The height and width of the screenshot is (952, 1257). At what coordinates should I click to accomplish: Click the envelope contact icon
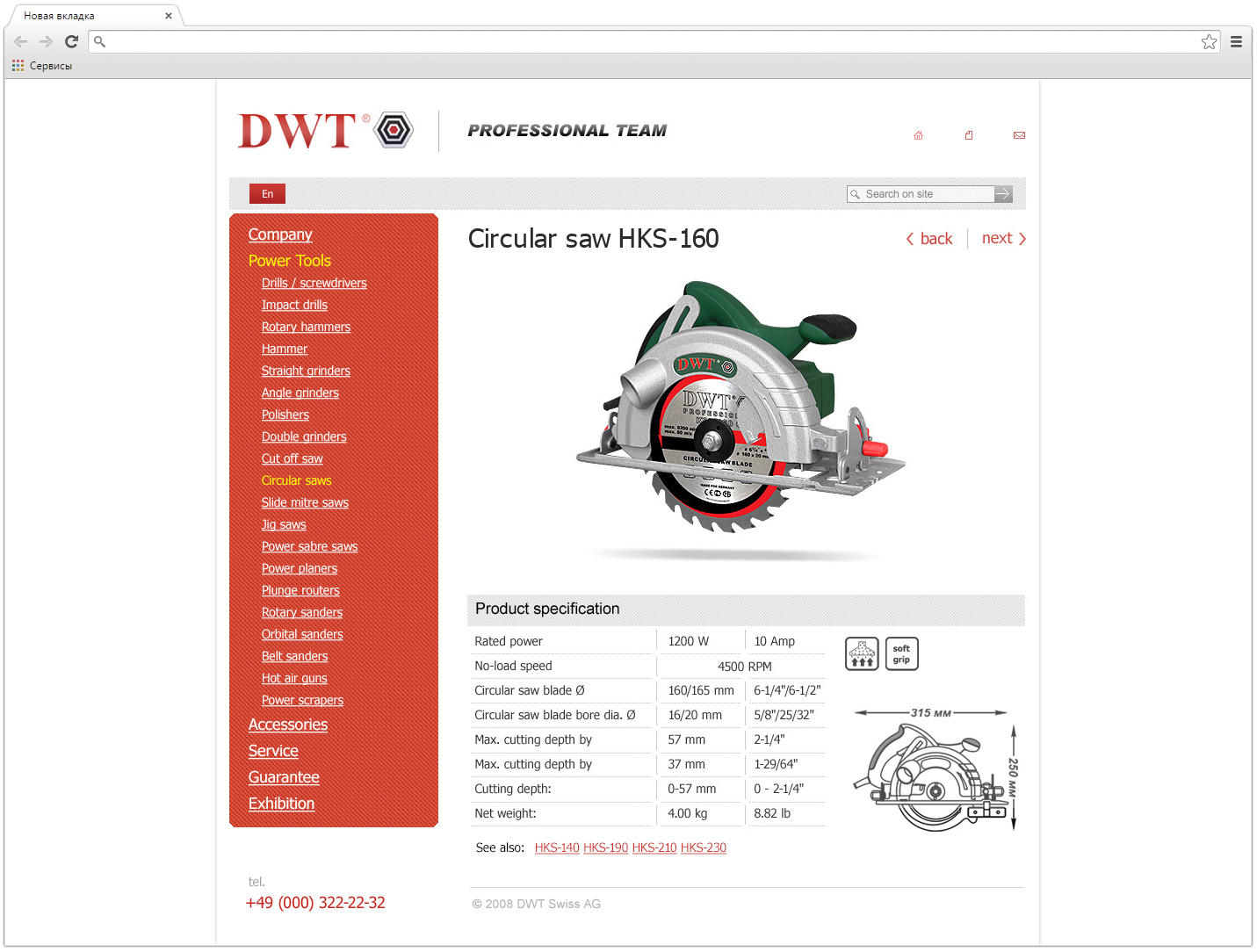[x=1019, y=135]
